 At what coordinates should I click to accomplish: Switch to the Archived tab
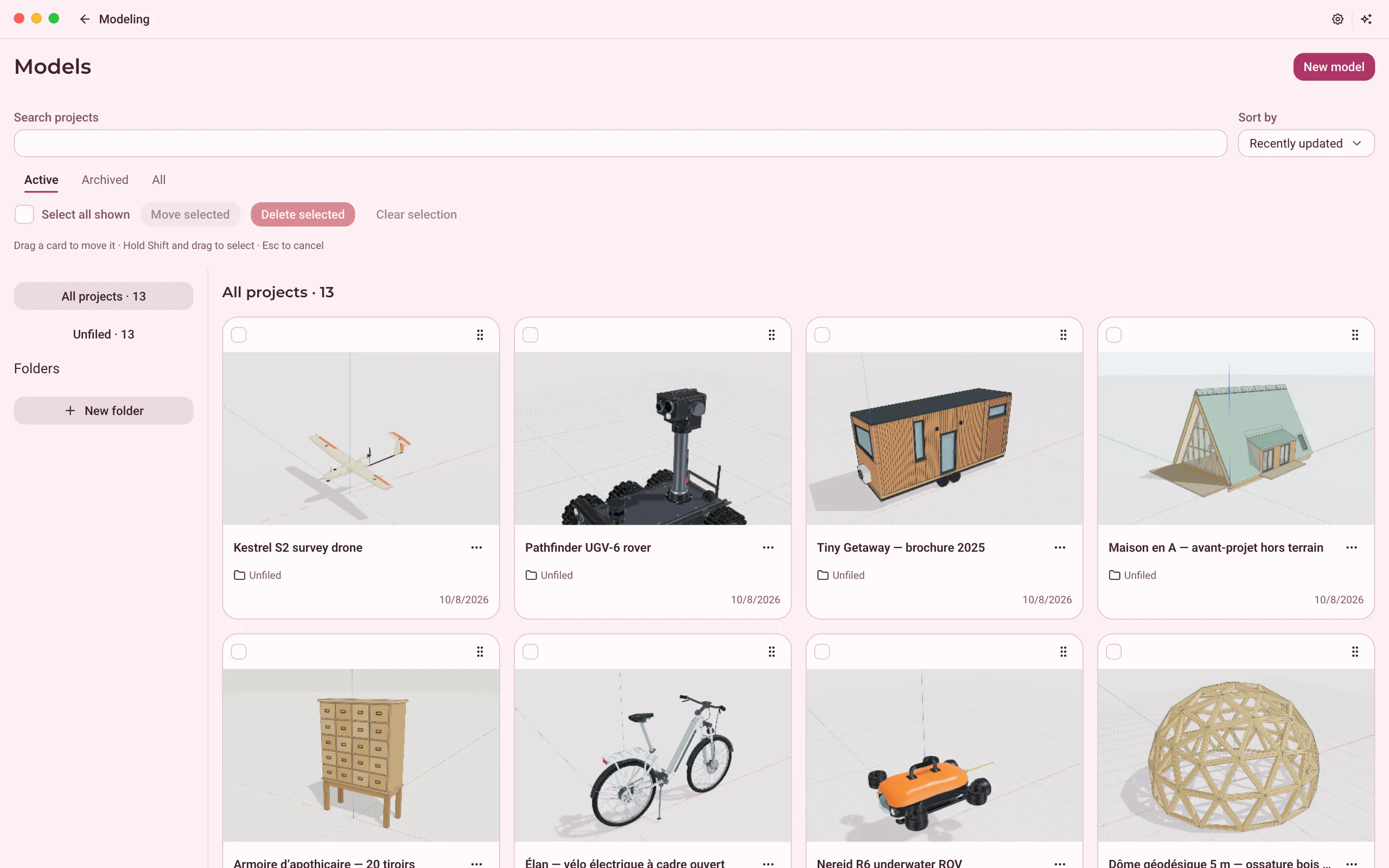105,180
